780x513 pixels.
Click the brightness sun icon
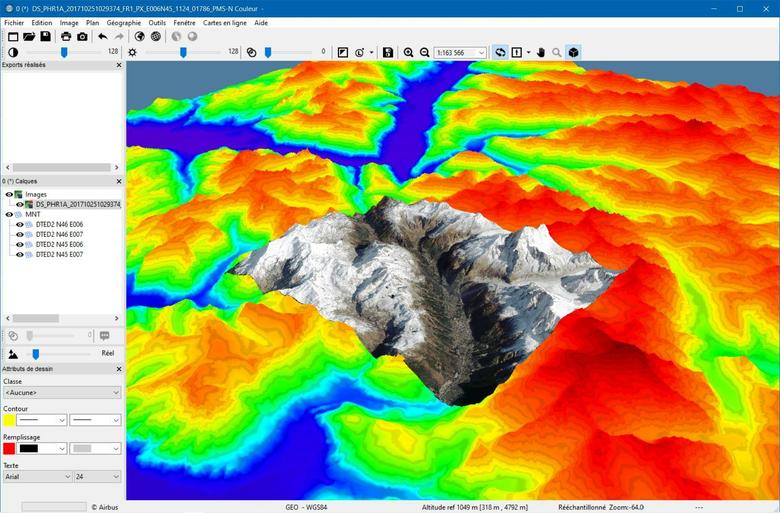click(132, 52)
